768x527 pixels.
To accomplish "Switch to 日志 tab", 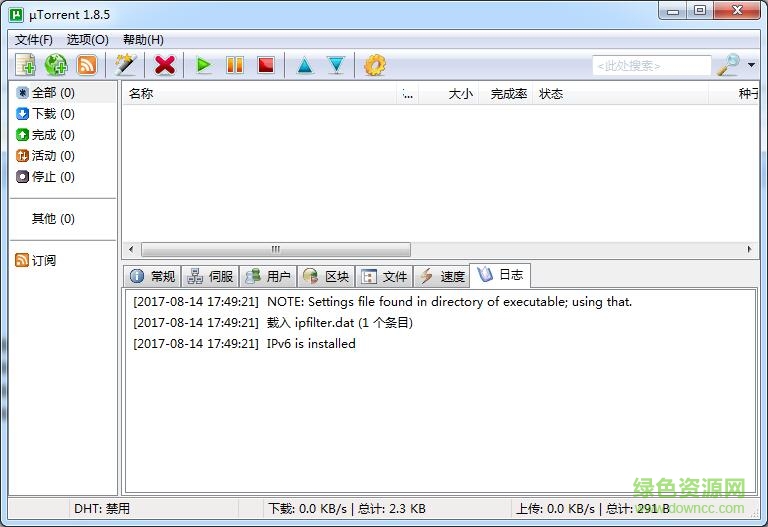I will click(x=500, y=275).
